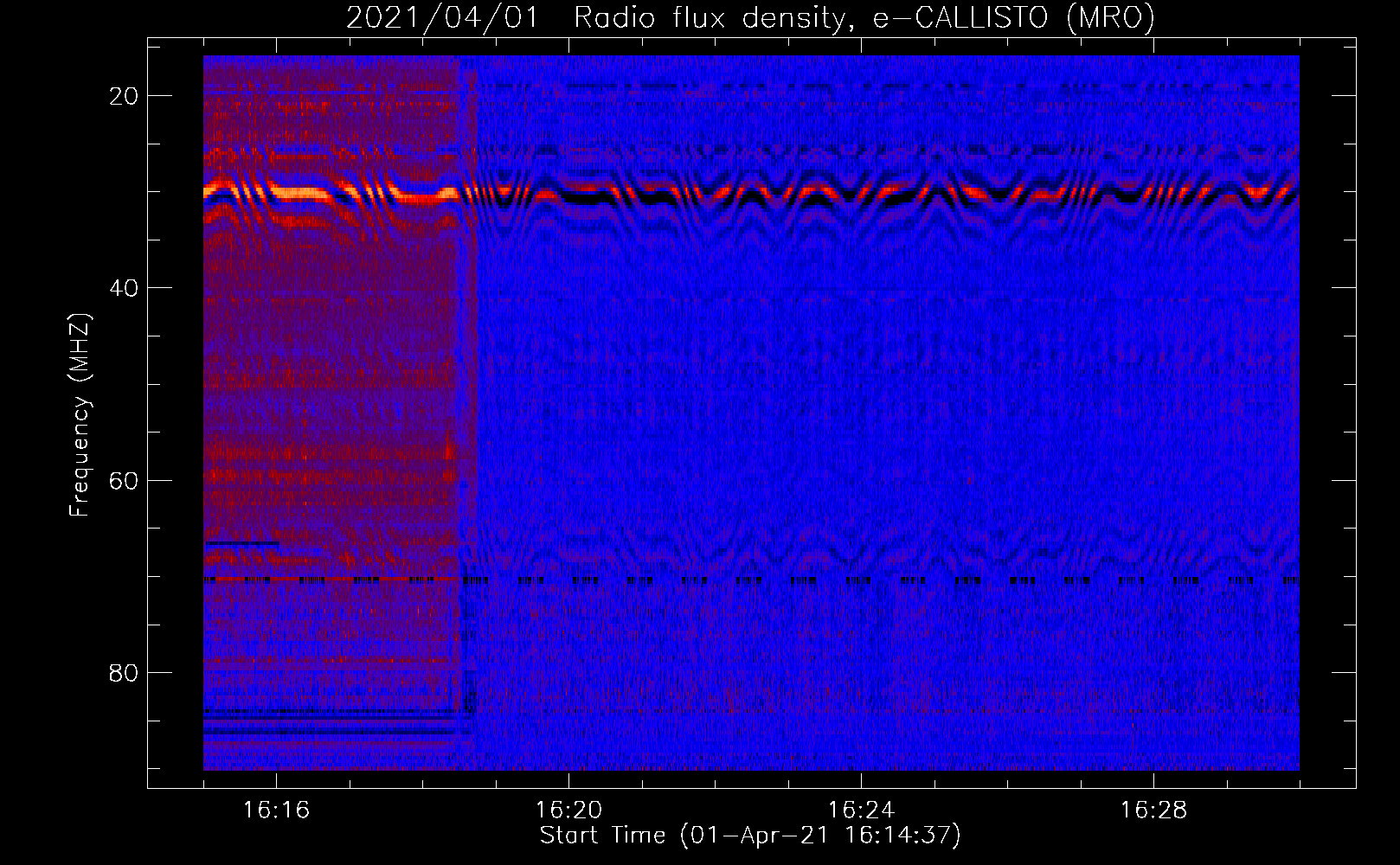Viewport: 1400px width, 865px height.
Task: Click the time tick label '16:28'
Action: 1153,811
